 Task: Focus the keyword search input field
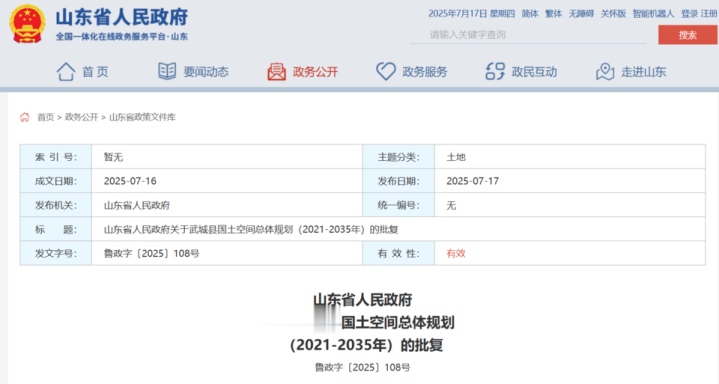[x=528, y=35]
